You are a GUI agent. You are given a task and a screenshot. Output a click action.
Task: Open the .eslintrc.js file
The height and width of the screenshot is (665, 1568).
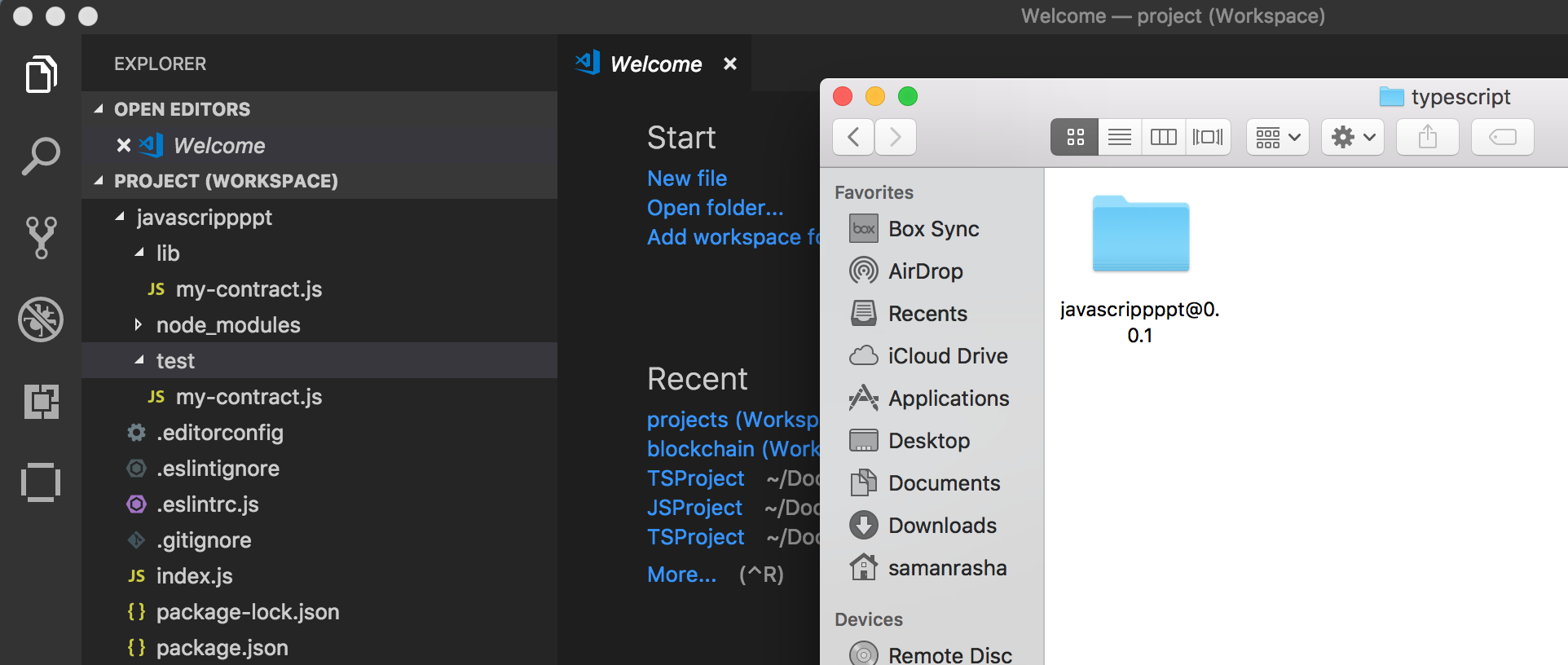[x=319, y=504]
